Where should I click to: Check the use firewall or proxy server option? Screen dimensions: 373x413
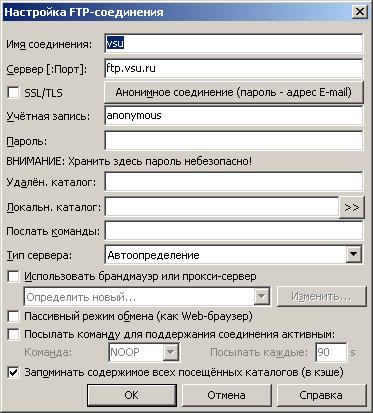[x=13, y=276]
